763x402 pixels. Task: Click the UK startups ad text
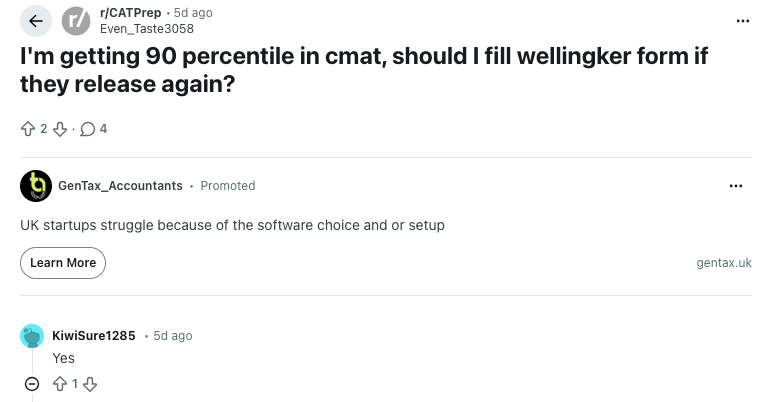coord(232,225)
